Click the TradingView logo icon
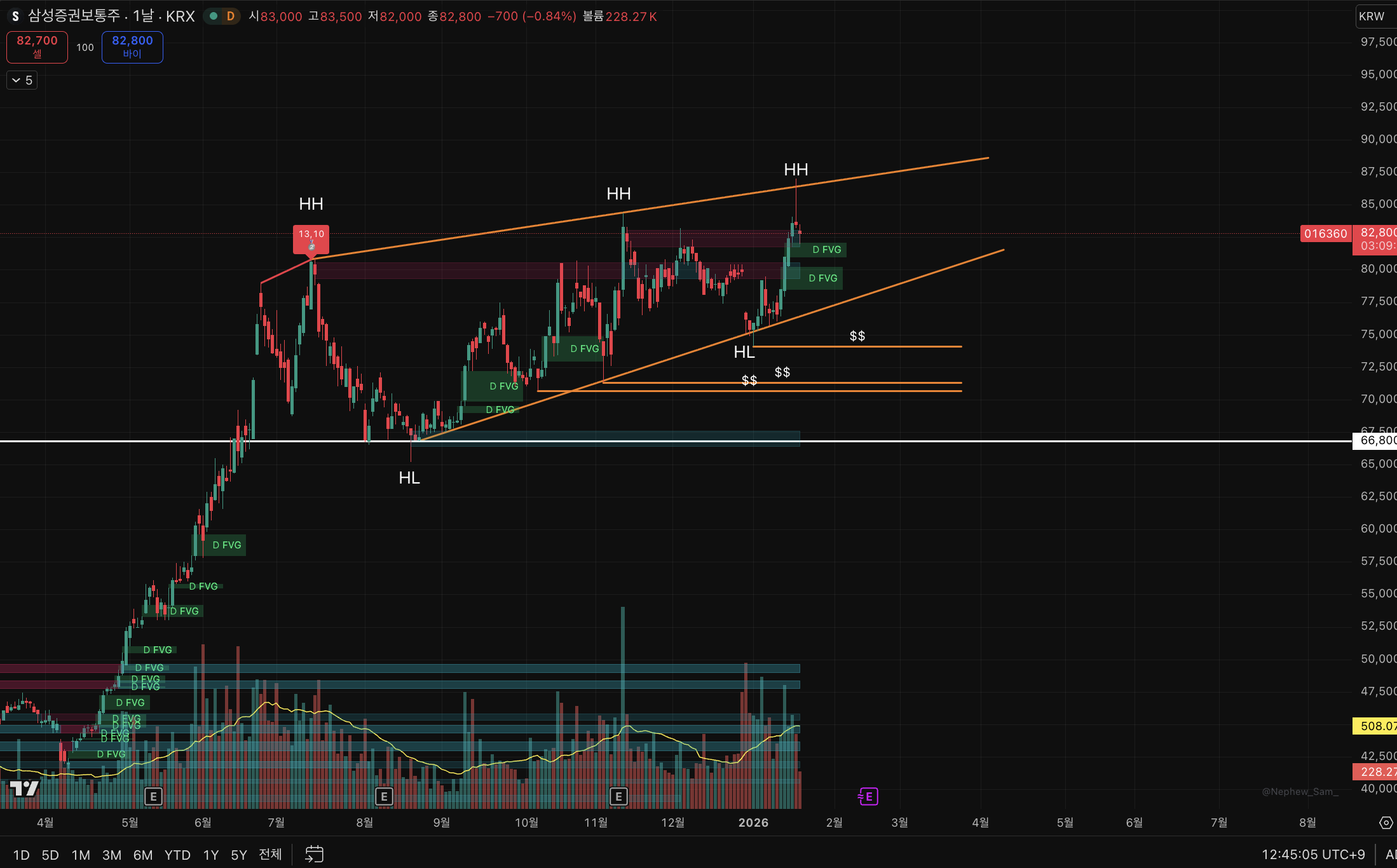This screenshot has height=868, width=1397. (x=24, y=789)
